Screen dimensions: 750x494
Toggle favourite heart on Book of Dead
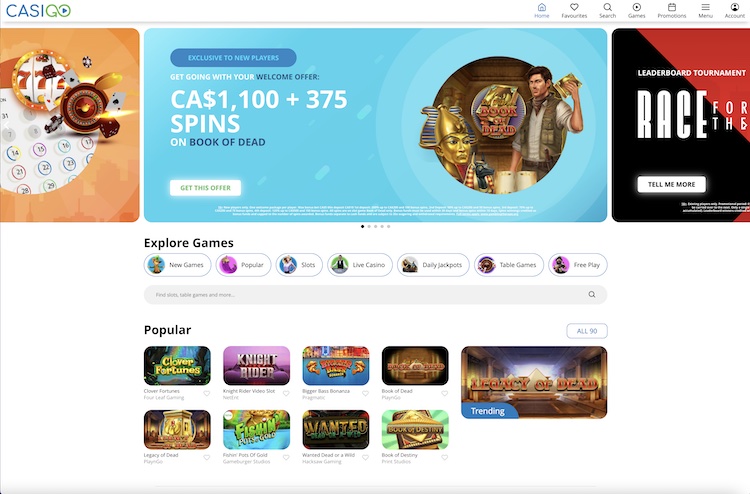pos(444,394)
